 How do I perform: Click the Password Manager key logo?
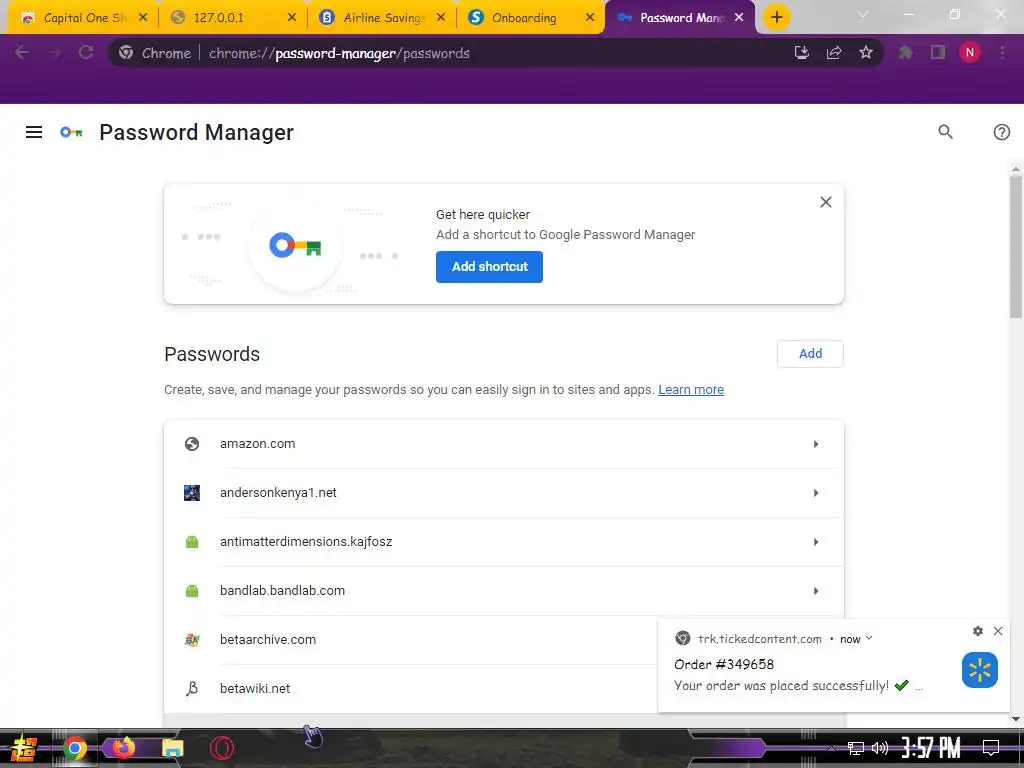71,133
